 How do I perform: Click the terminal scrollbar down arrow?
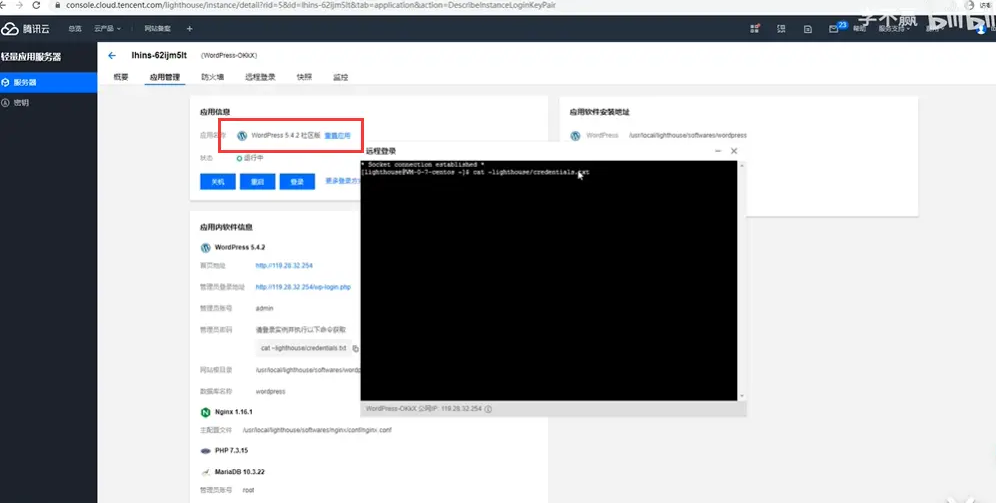741,396
